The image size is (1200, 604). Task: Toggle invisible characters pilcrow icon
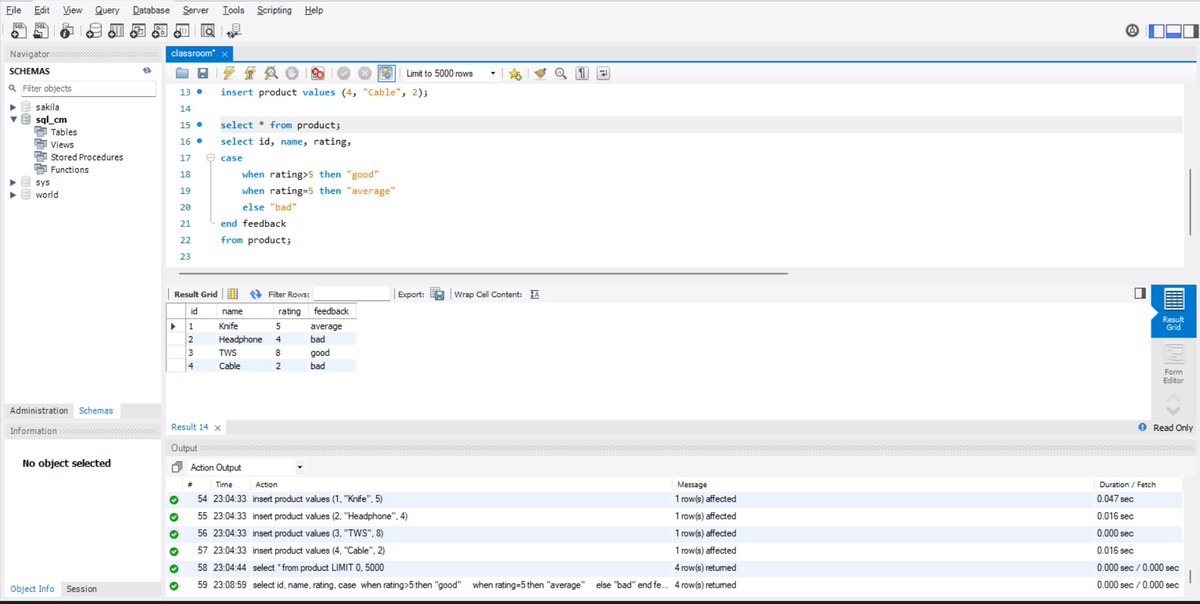pos(582,73)
